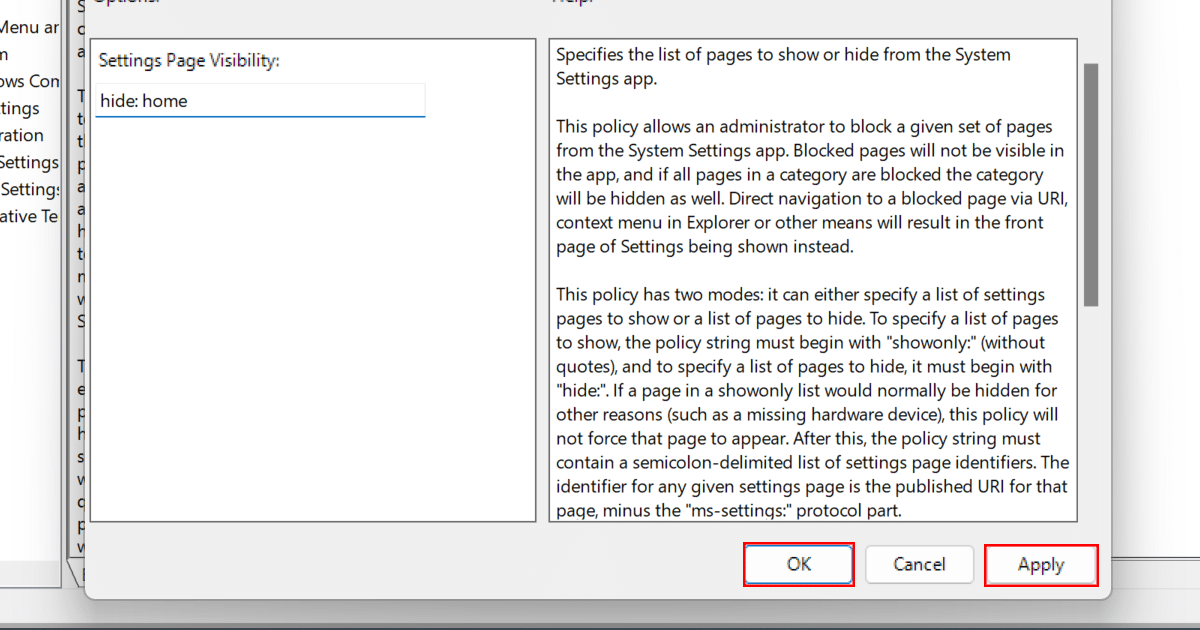
Task: Click the help text scrollbar thumb
Action: (x=1090, y=184)
